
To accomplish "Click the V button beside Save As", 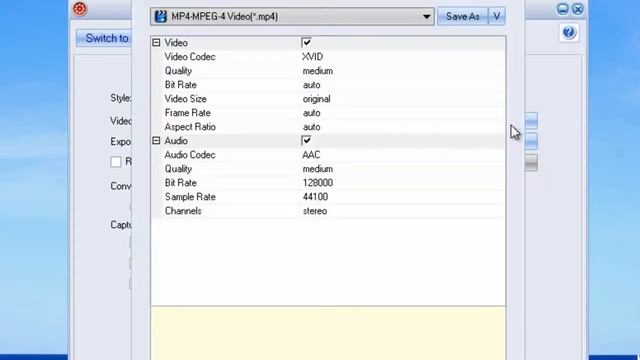I will click(x=497, y=17).
